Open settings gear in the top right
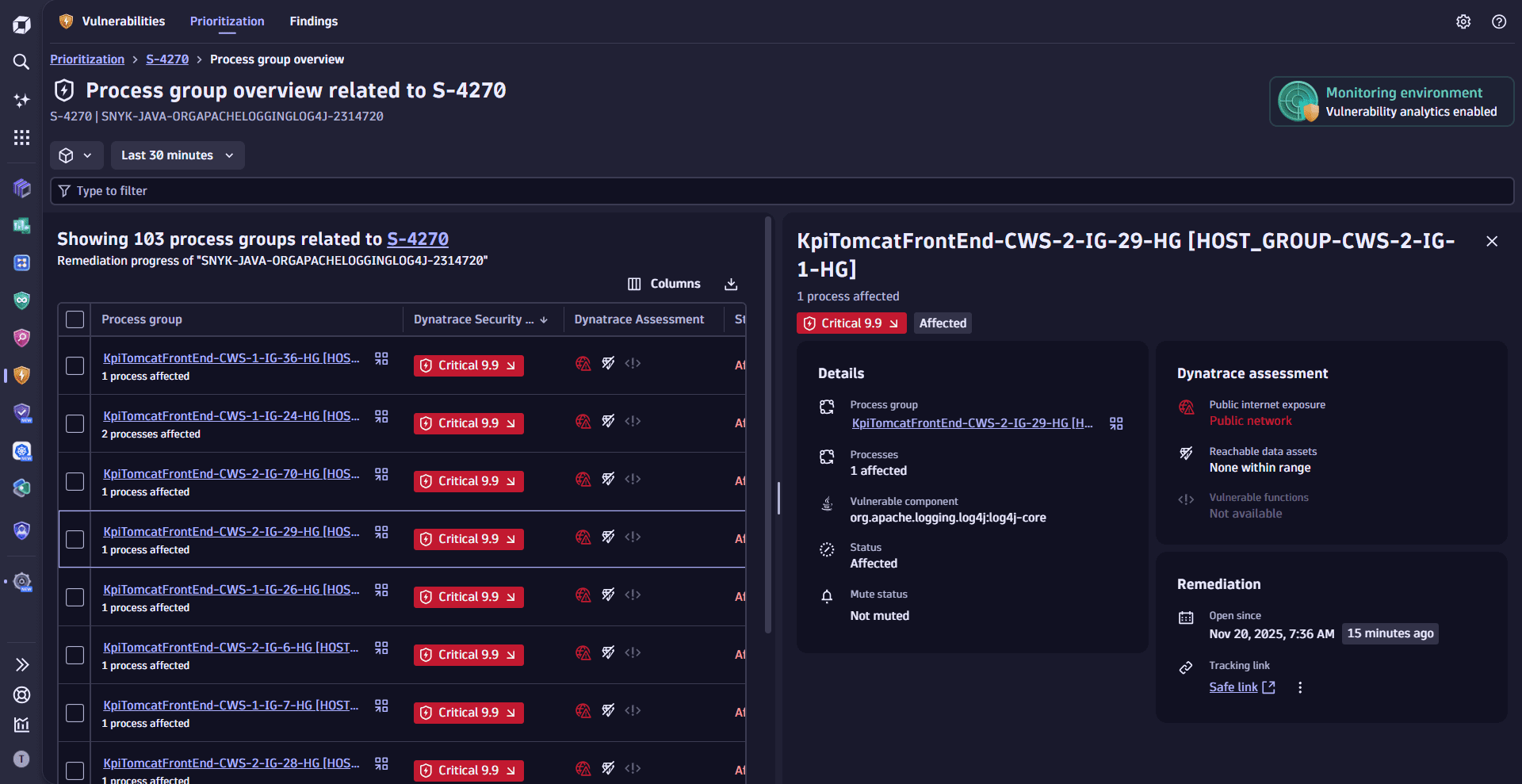The width and height of the screenshot is (1522, 784). 1463,21
